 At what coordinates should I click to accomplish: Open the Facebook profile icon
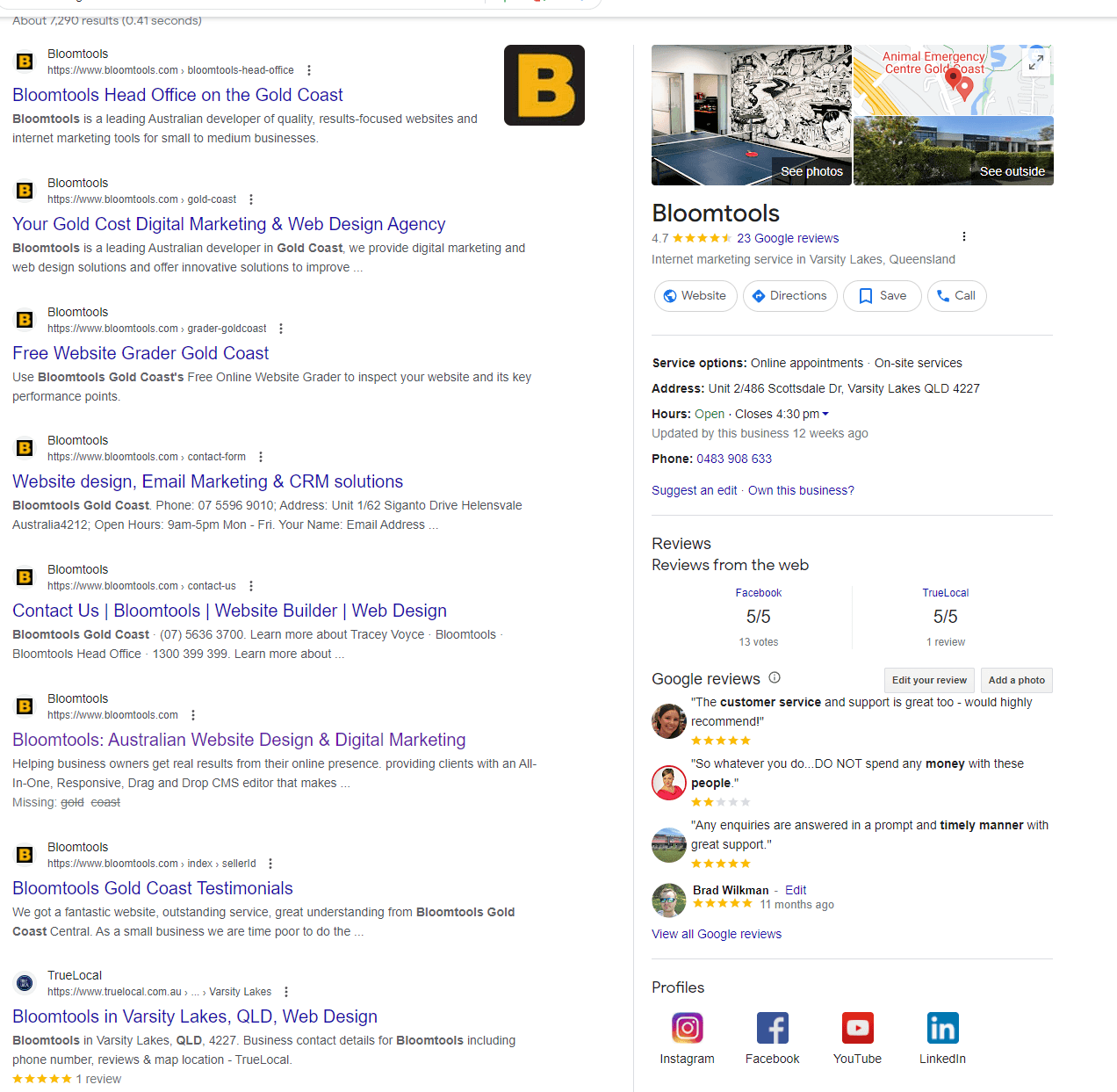[x=772, y=1028]
